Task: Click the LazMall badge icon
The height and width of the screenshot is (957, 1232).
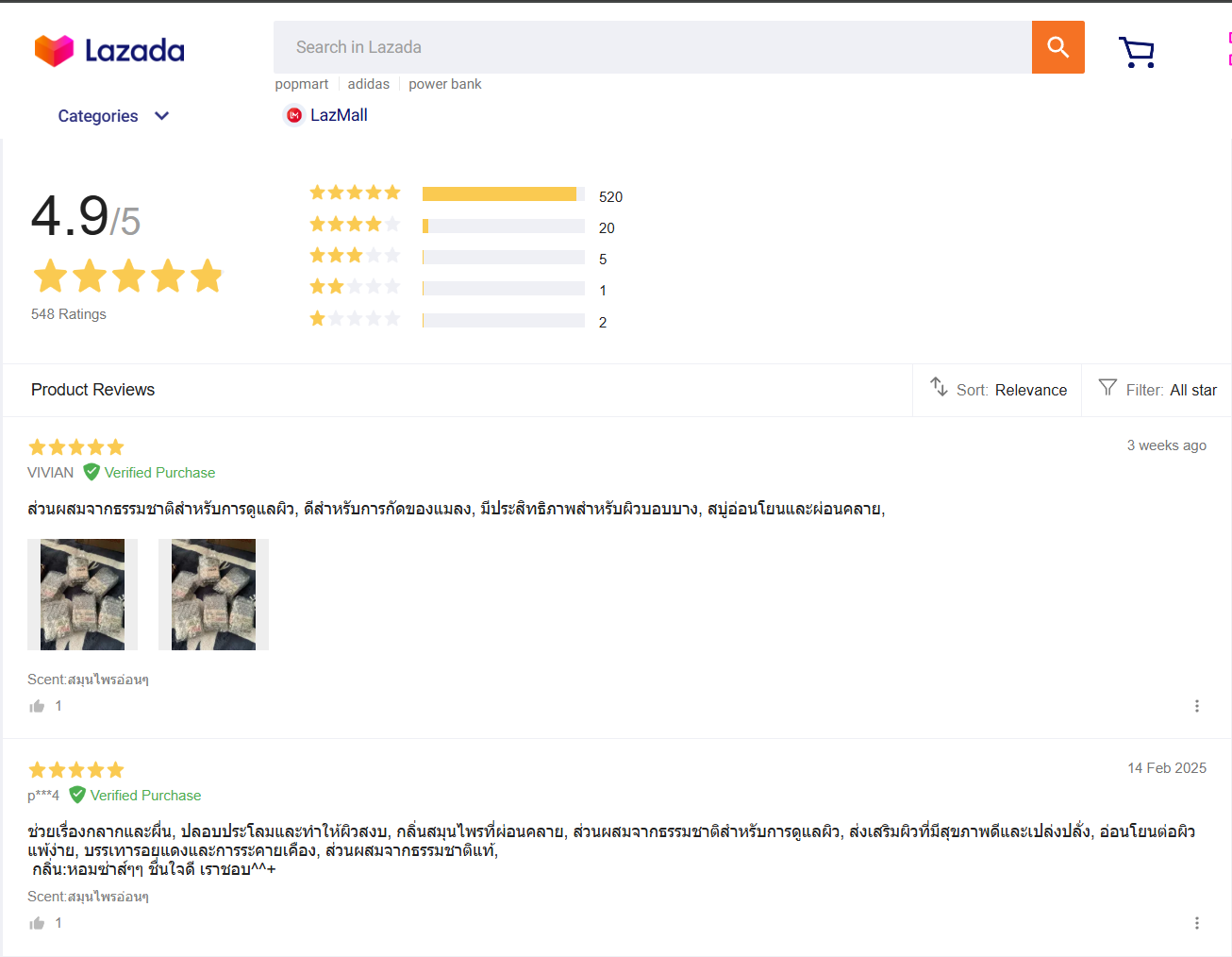Action: click(x=294, y=115)
